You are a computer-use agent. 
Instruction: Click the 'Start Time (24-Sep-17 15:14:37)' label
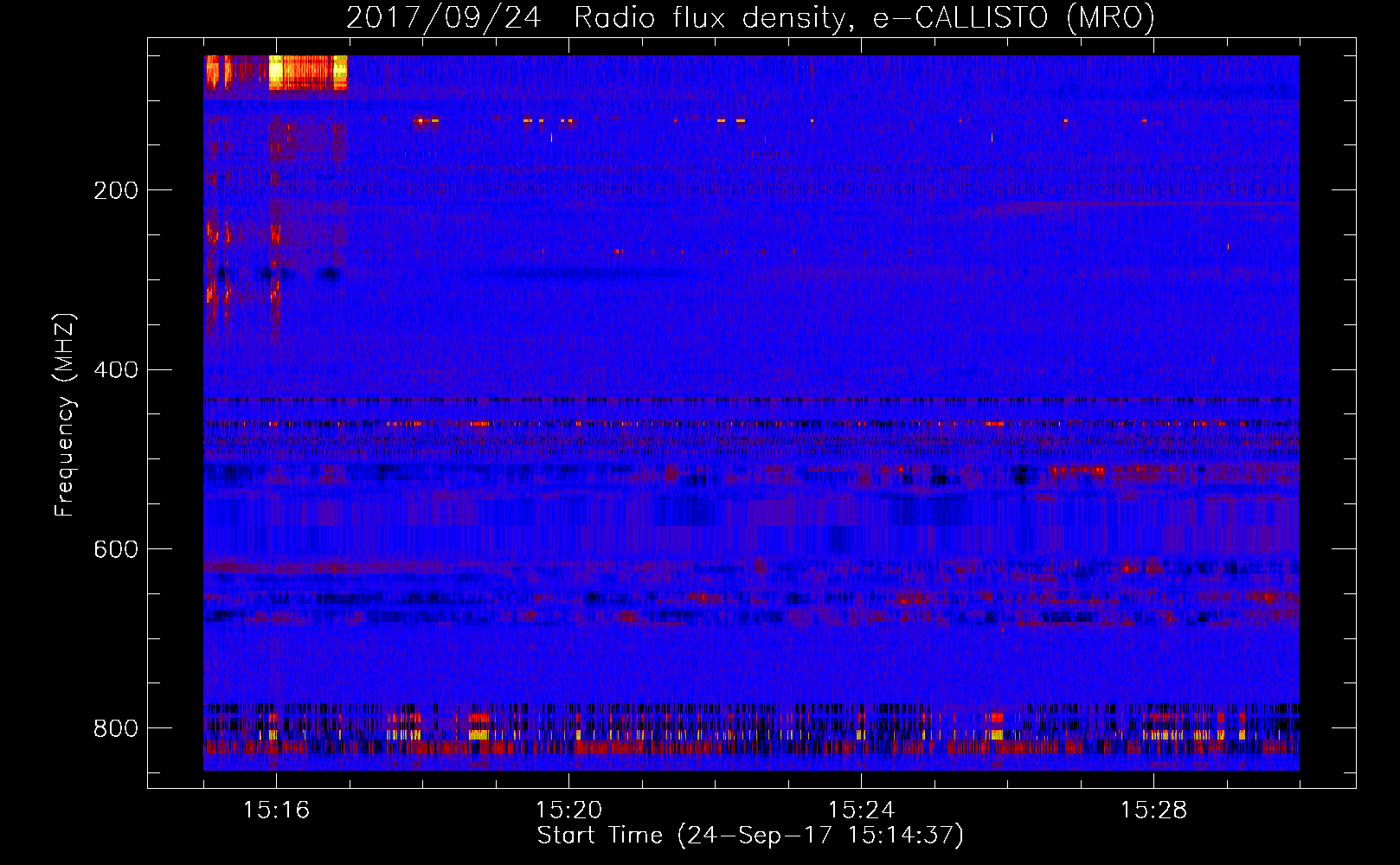[750, 836]
